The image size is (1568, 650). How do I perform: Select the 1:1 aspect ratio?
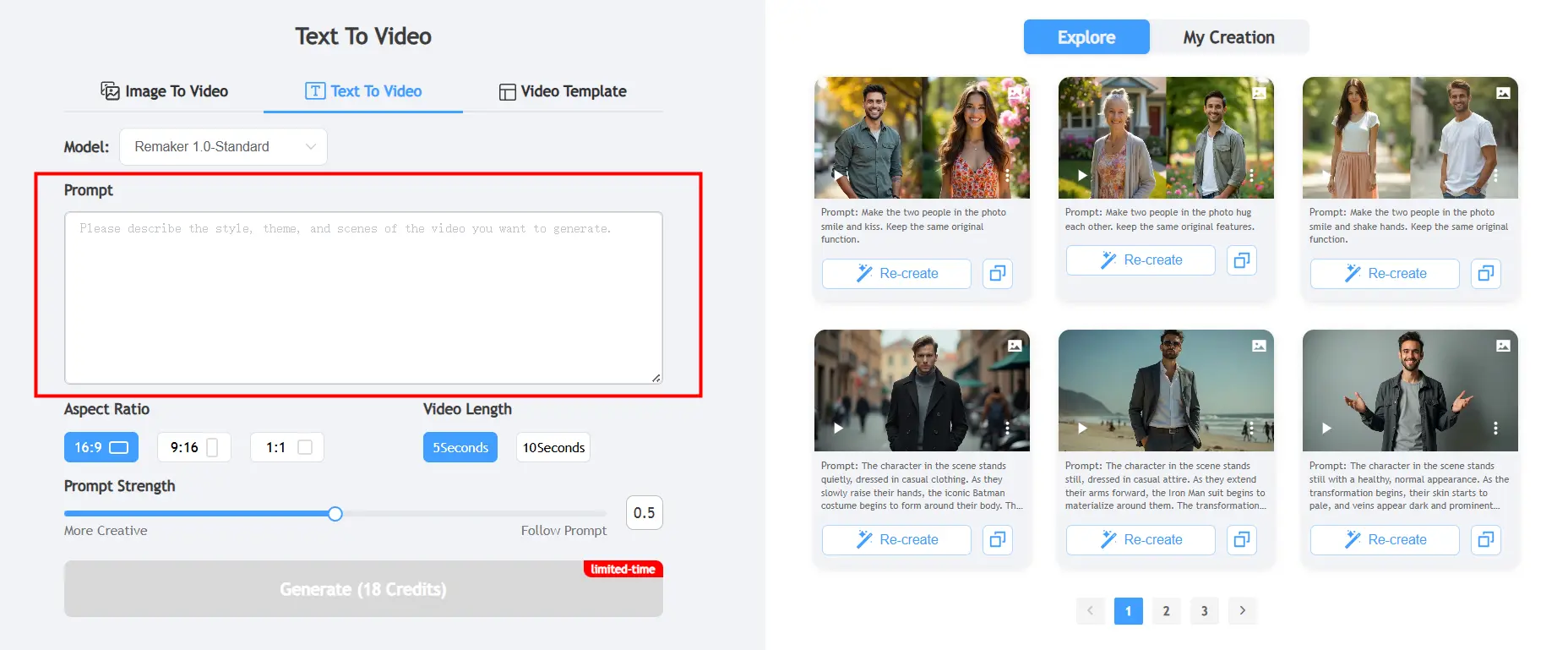click(x=287, y=447)
